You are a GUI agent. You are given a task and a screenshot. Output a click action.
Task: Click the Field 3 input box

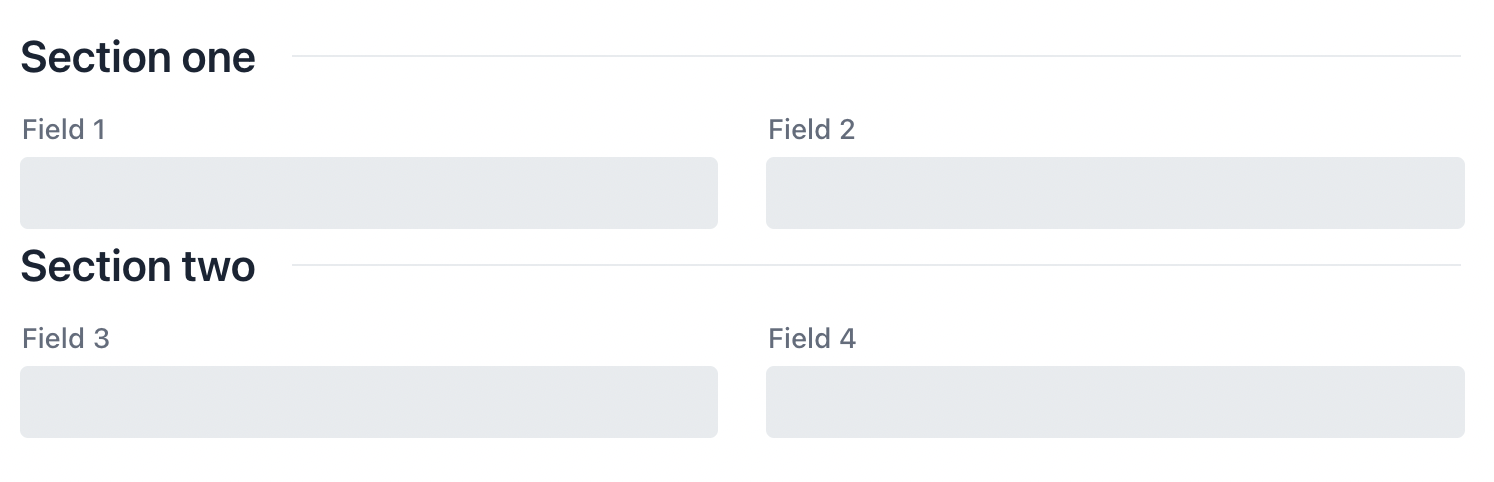click(369, 402)
